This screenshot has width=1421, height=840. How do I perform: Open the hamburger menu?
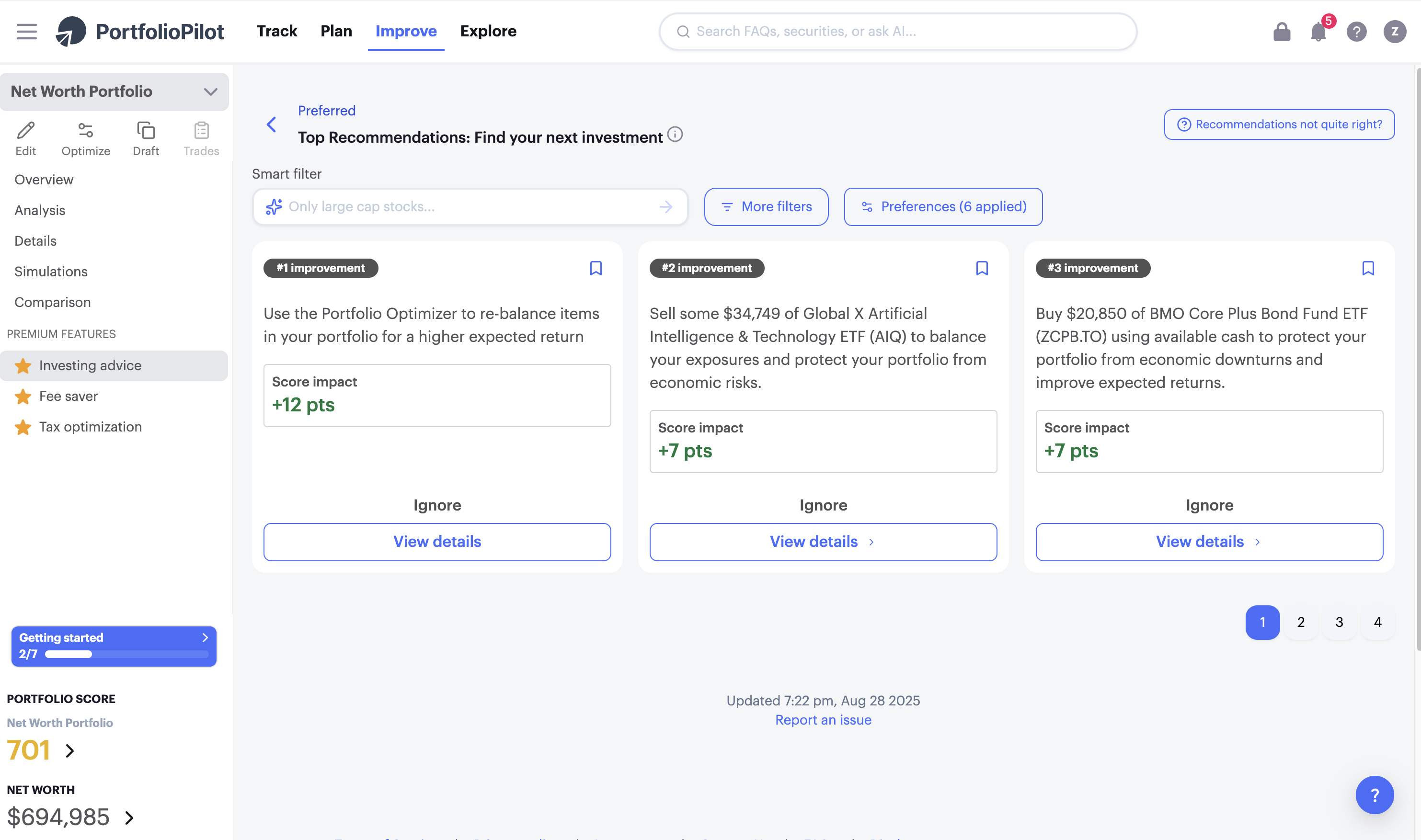coord(27,32)
